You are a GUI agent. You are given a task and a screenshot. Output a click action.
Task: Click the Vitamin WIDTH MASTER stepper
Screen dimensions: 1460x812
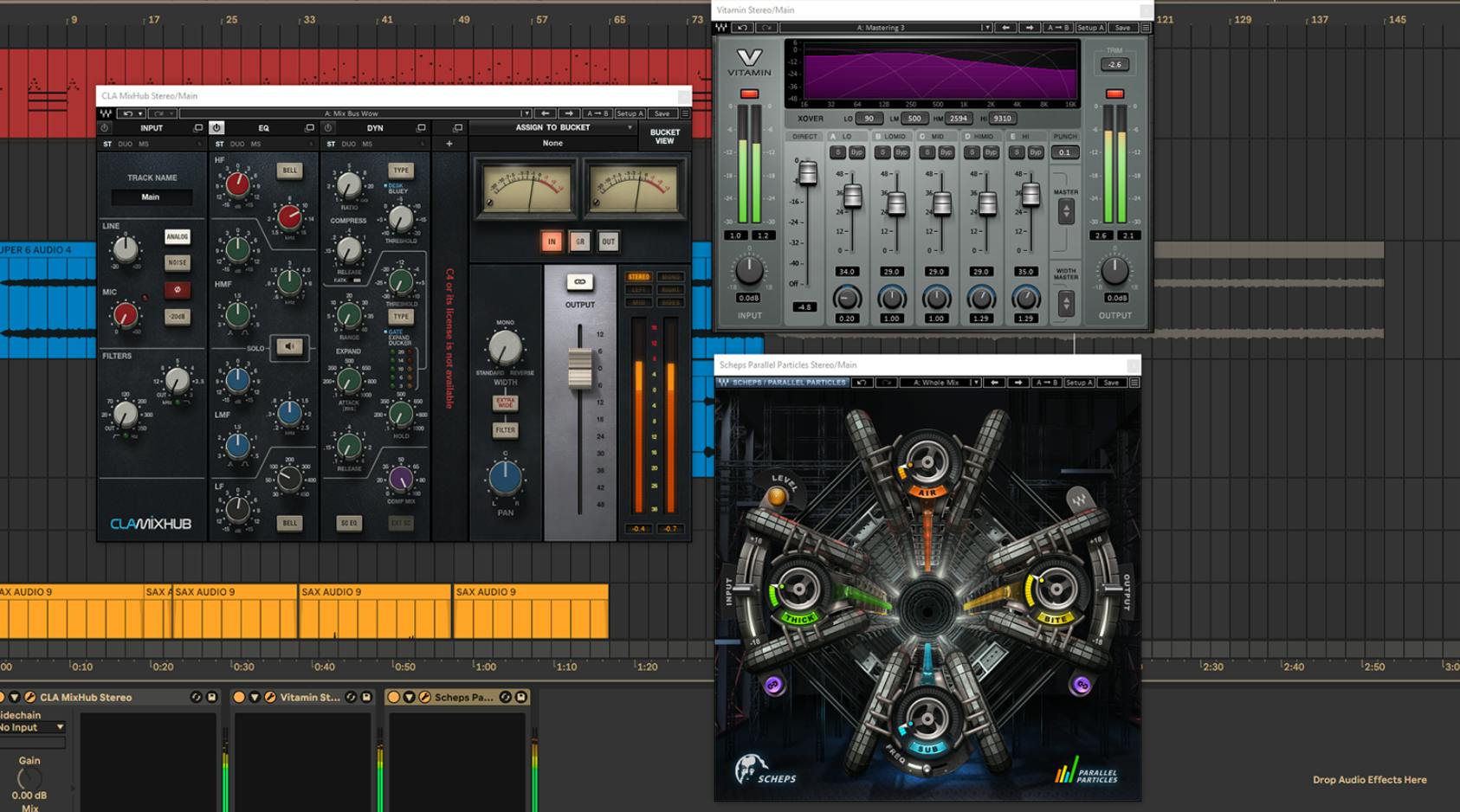point(1066,303)
